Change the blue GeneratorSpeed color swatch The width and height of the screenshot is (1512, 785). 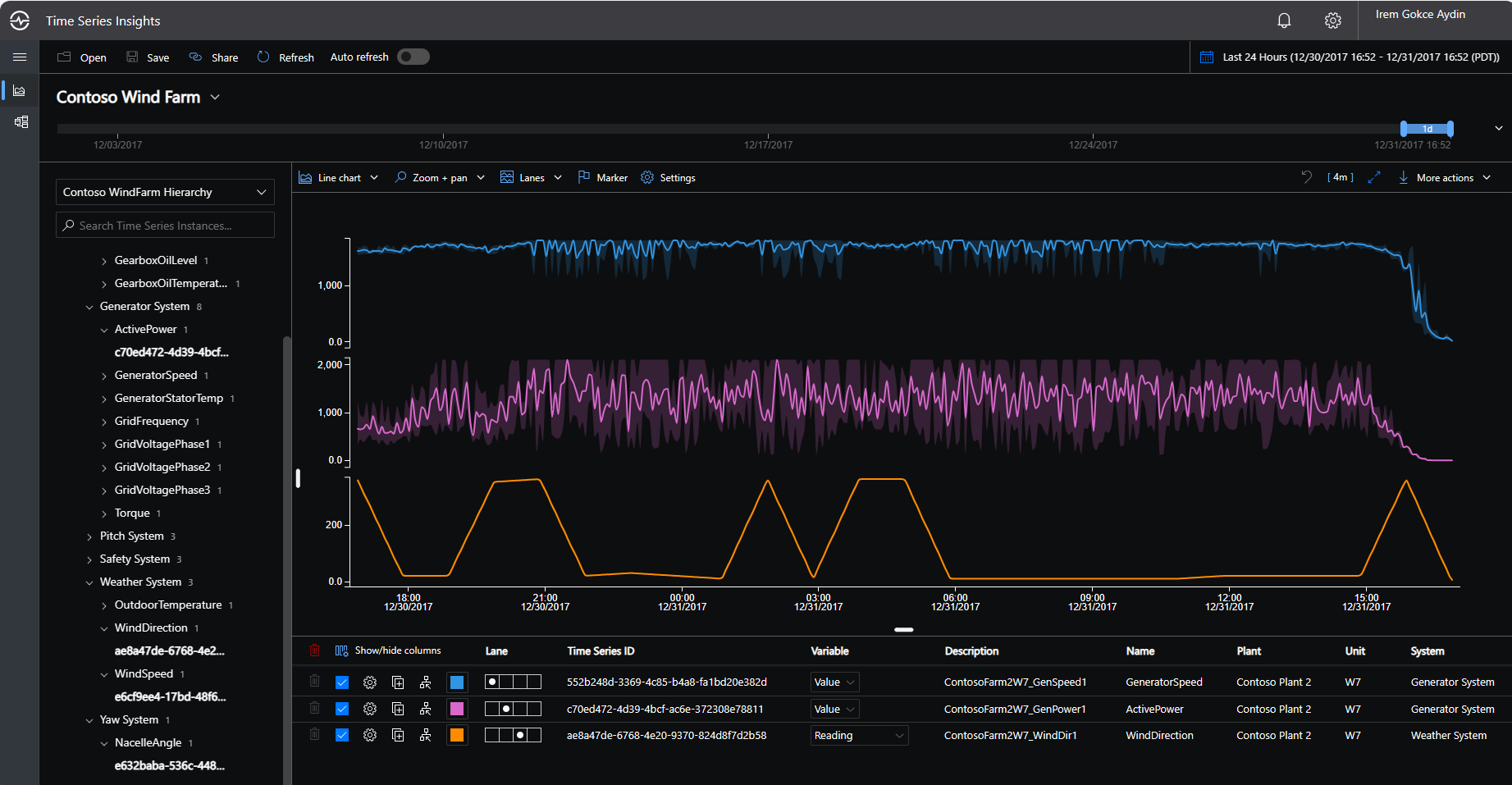pyautogui.click(x=457, y=682)
